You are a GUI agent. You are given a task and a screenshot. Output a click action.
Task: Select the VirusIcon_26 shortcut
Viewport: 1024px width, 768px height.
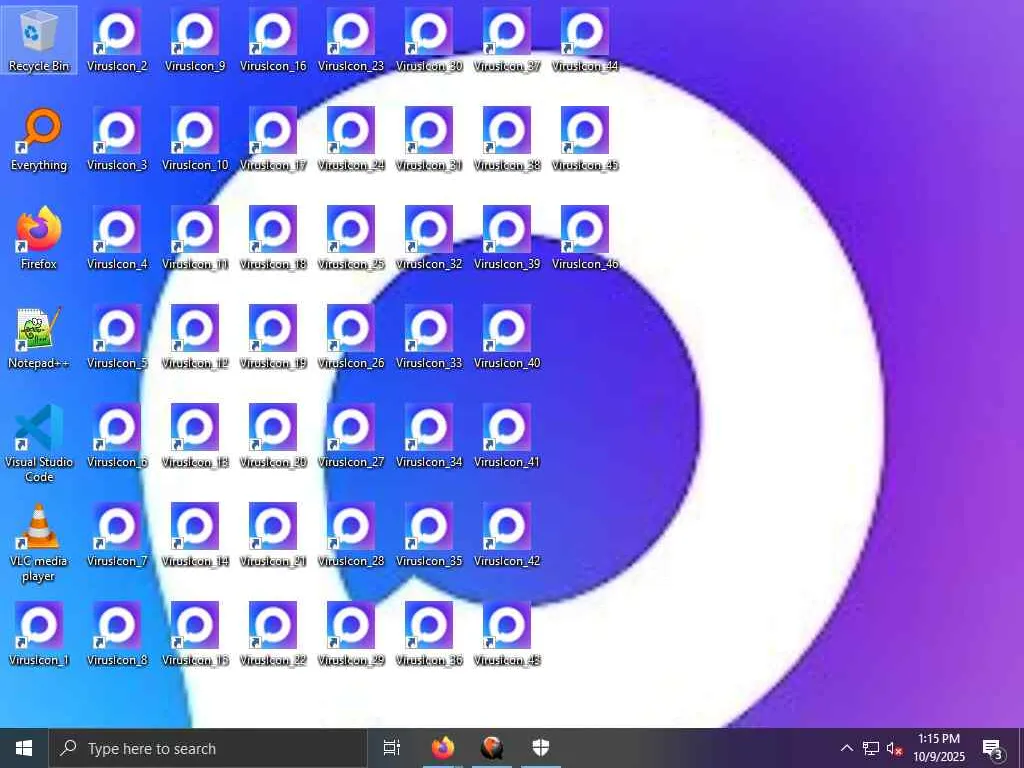click(x=351, y=338)
